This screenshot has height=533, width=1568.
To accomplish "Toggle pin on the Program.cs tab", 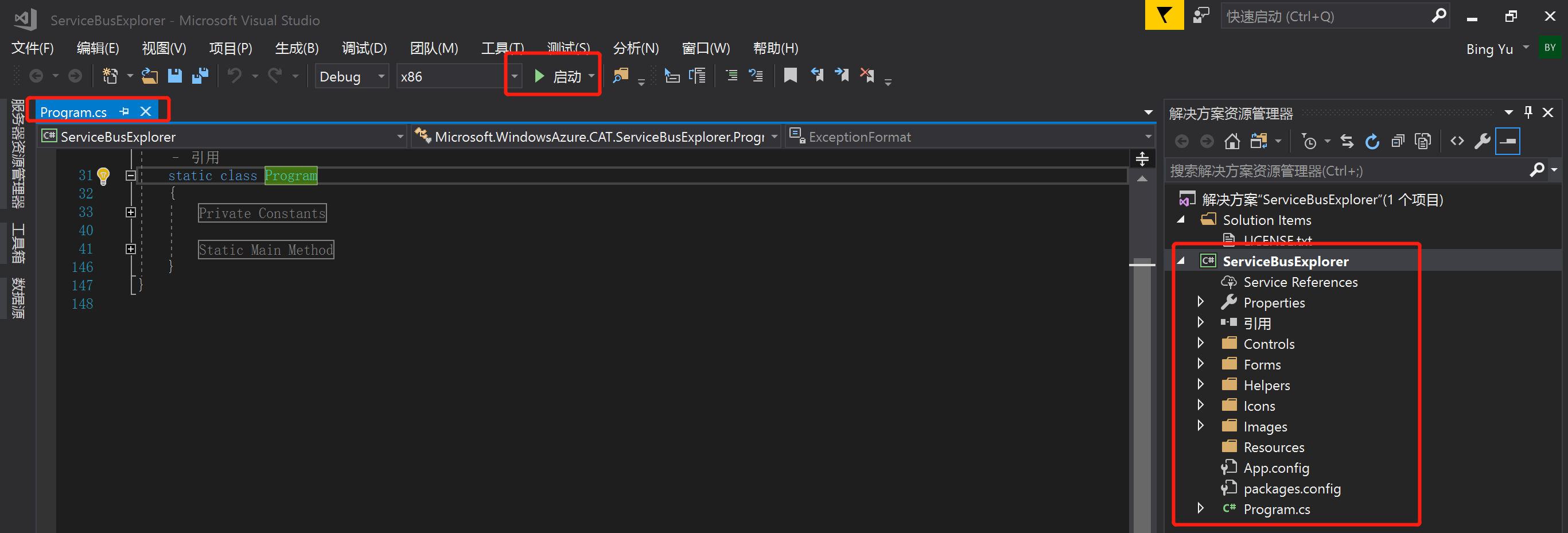I will pyautogui.click(x=124, y=111).
